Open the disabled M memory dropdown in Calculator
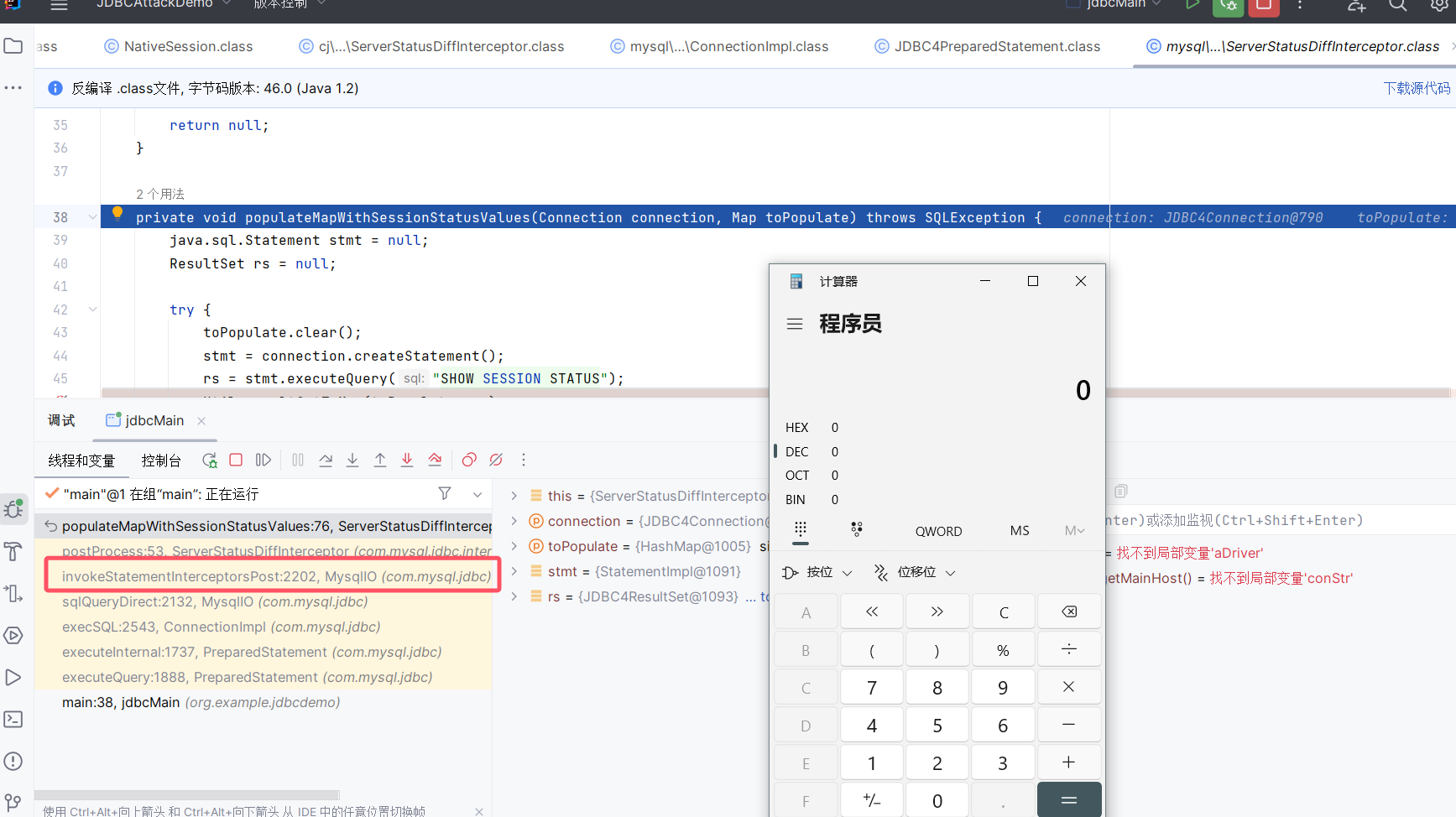 click(1074, 530)
